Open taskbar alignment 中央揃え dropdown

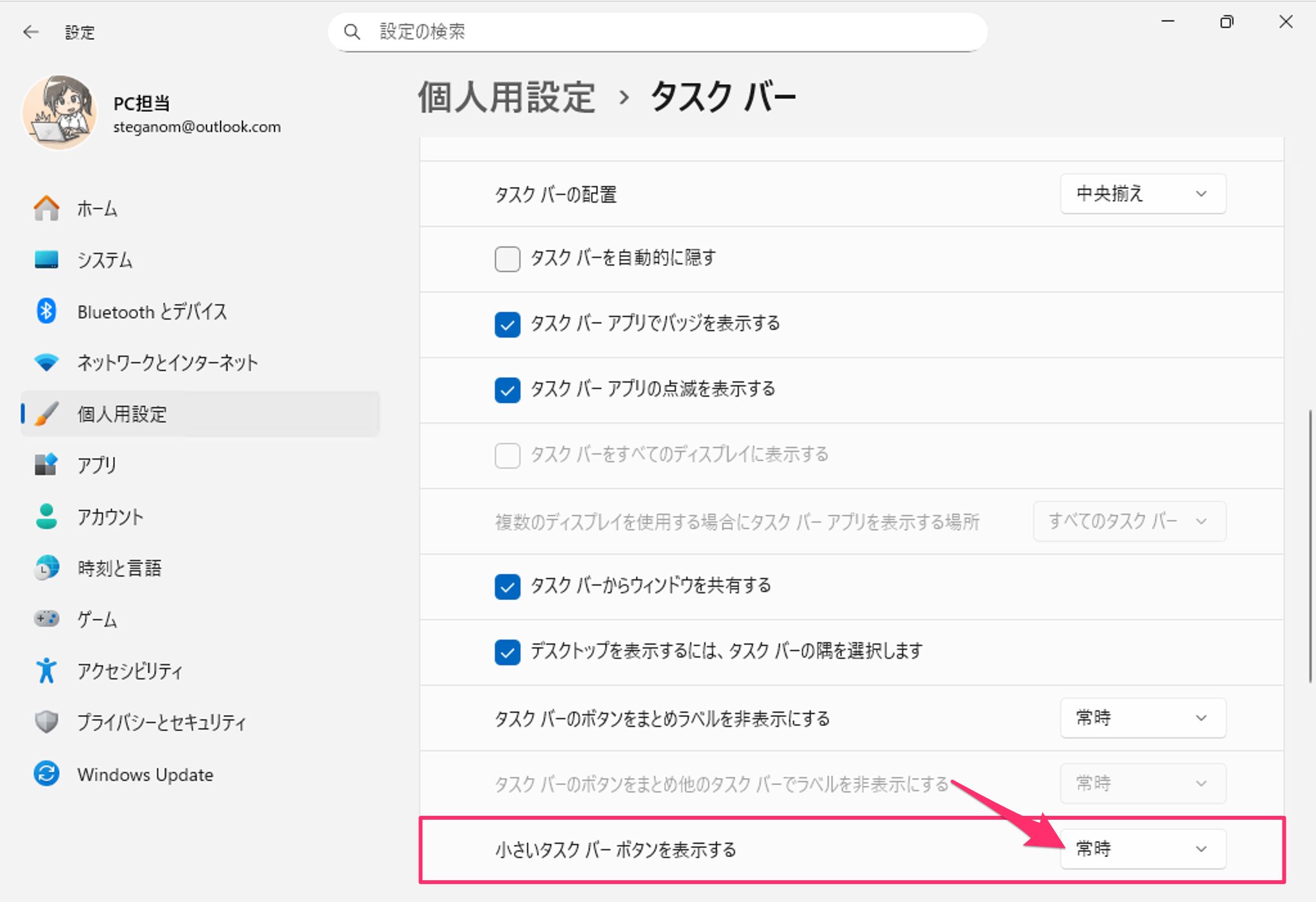pos(1142,194)
